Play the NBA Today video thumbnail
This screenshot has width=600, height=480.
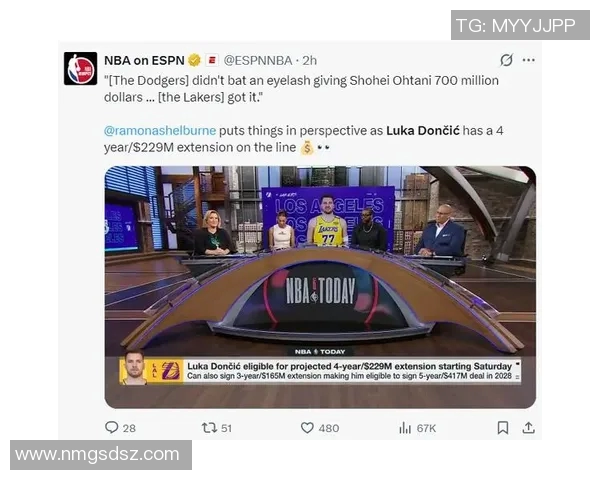(320, 287)
